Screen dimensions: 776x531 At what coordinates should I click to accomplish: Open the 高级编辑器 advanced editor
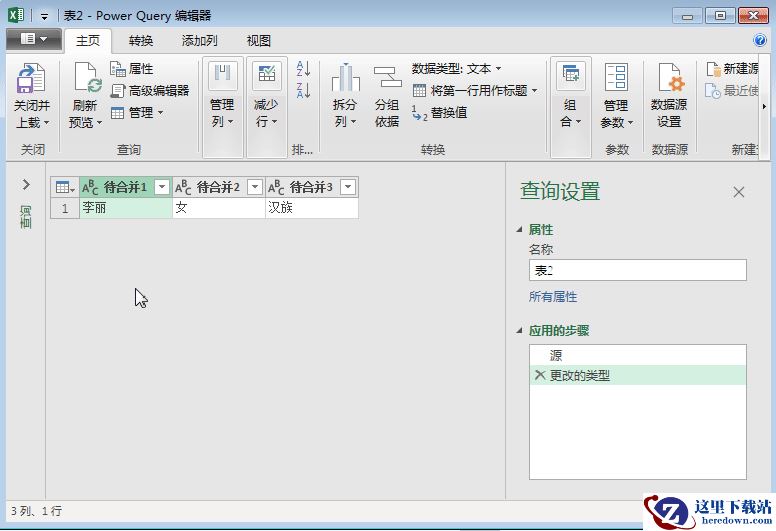click(x=150, y=91)
